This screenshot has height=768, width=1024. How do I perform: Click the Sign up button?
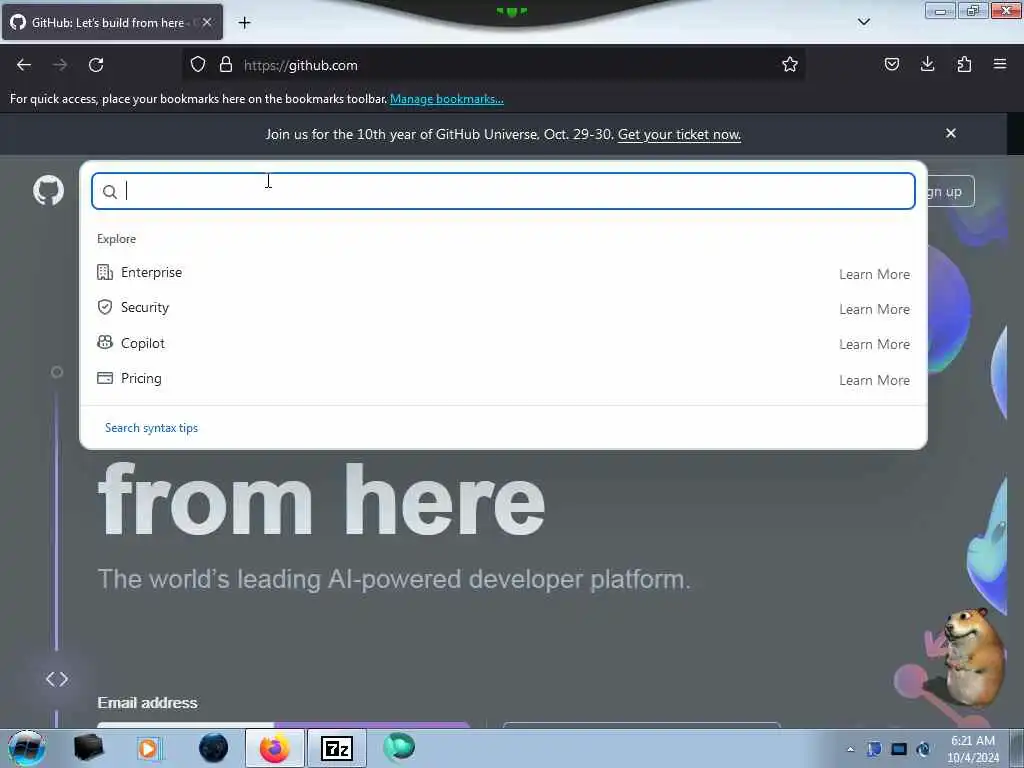950,191
